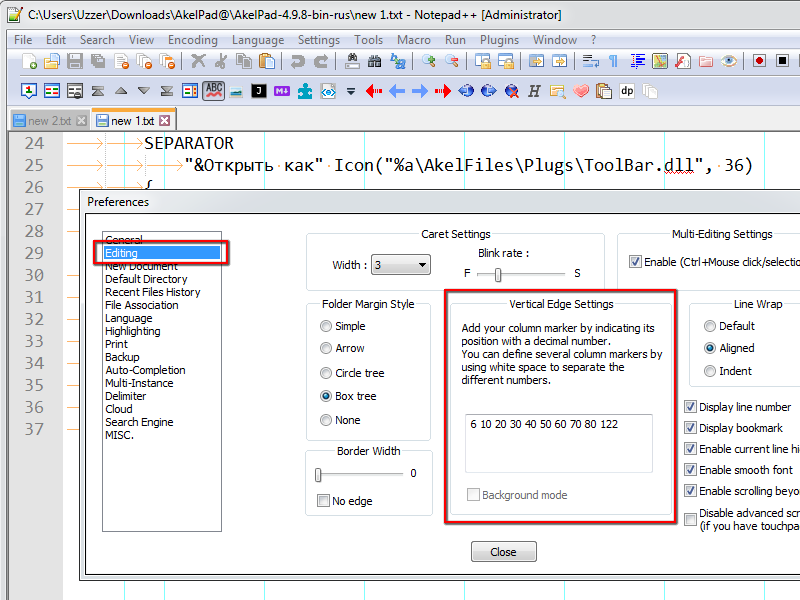Open Find with the first binoculars icon
The image size is (800, 600).
(x=352, y=61)
